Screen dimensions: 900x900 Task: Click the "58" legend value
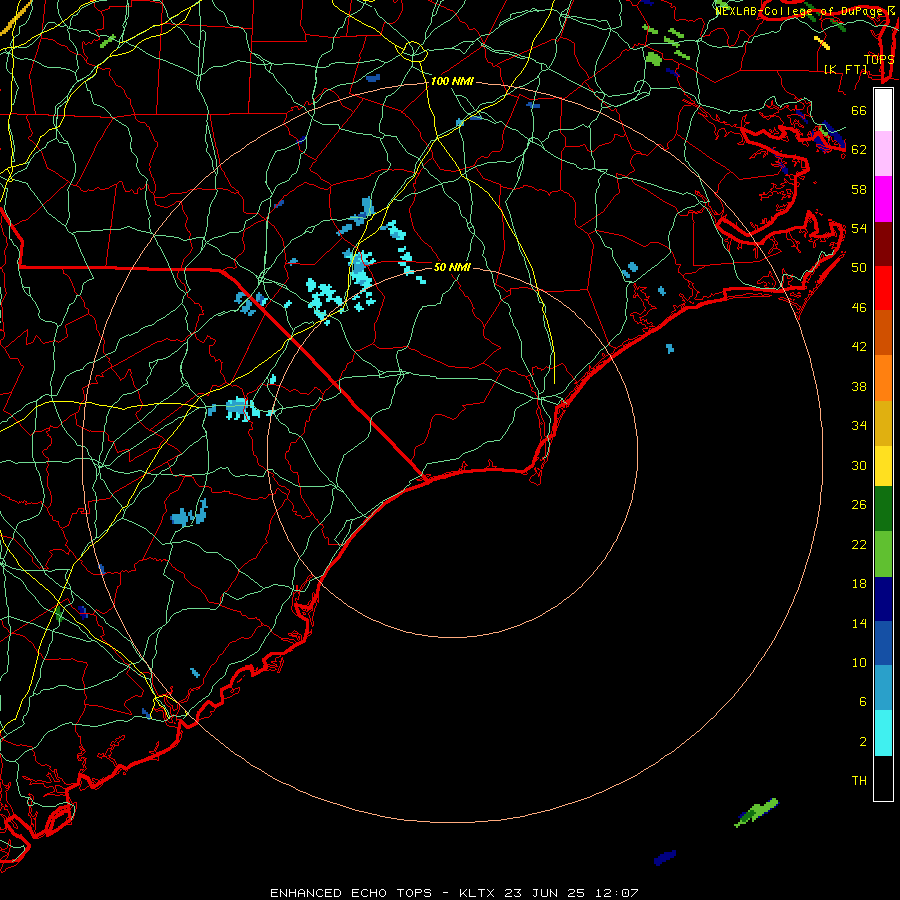(859, 189)
